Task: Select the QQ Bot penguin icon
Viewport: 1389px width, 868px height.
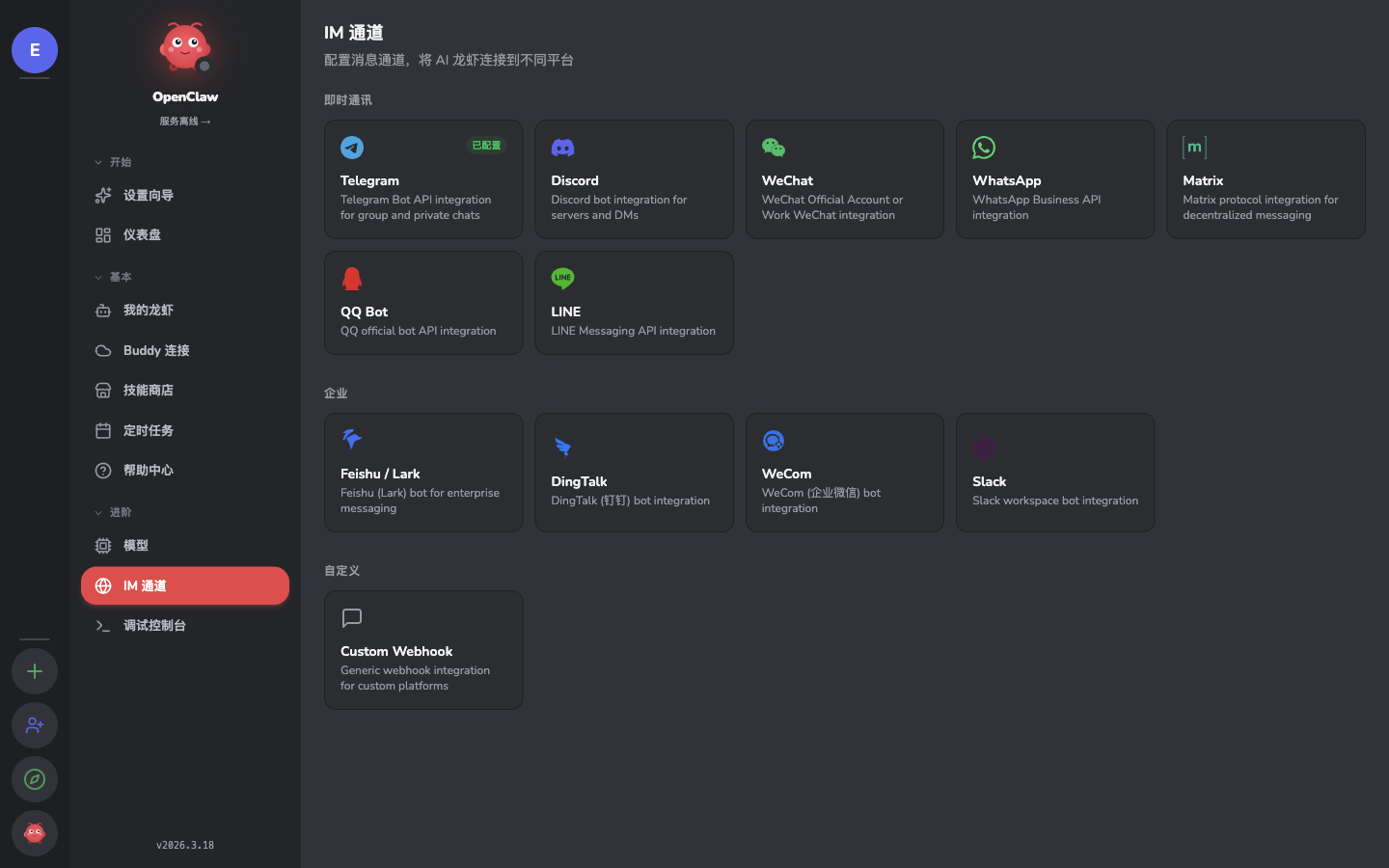Action: [x=351, y=279]
